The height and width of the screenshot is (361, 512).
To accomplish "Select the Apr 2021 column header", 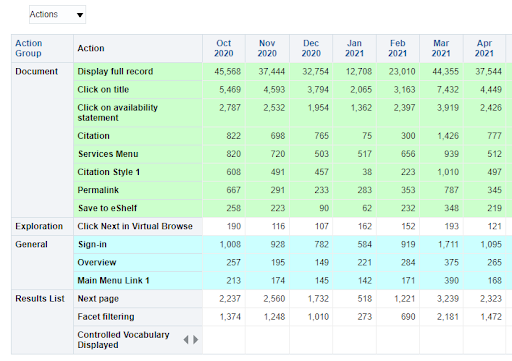I will (484, 48).
